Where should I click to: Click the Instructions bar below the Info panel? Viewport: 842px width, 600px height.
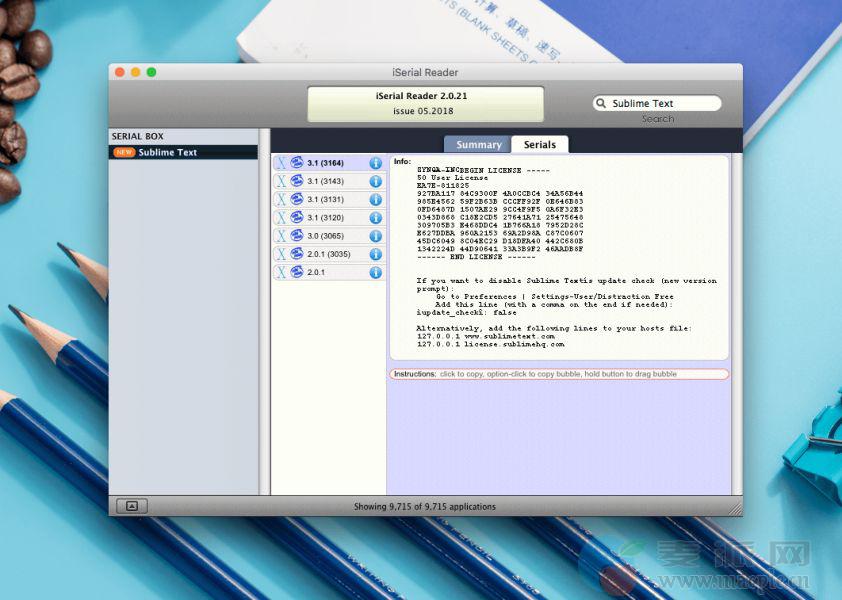559,374
